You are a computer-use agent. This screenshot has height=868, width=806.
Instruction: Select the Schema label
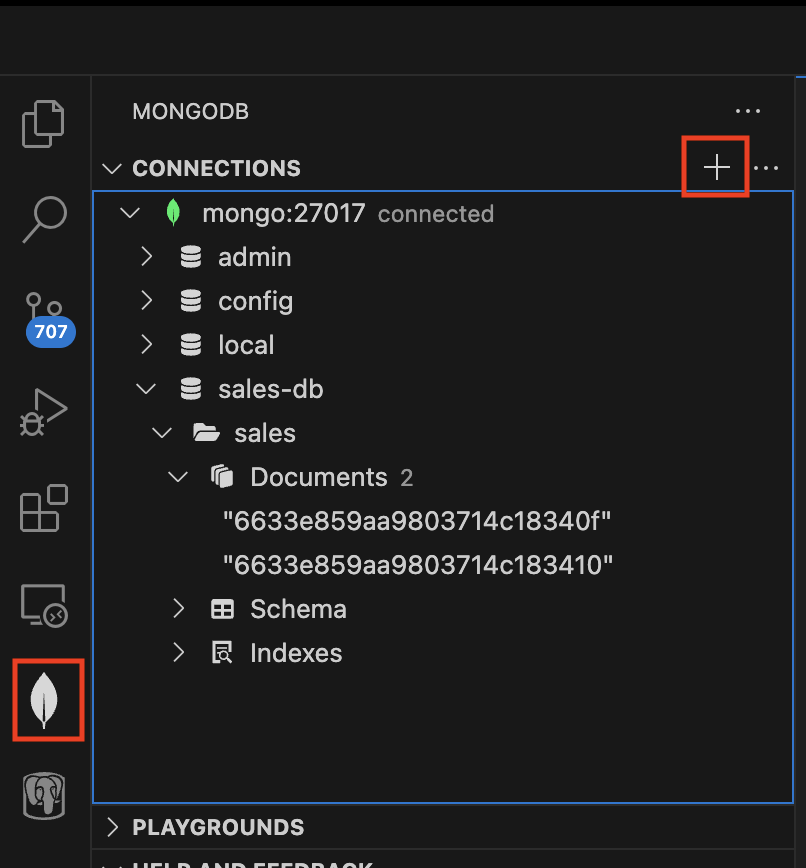pyautogui.click(x=298, y=609)
